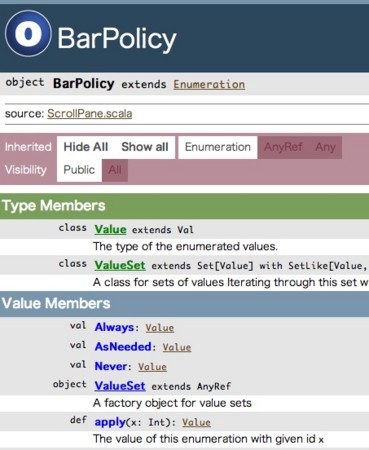The height and width of the screenshot is (450, 369).
Task: Toggle AnyRef inherited members filter
Action: coord(283,147)
